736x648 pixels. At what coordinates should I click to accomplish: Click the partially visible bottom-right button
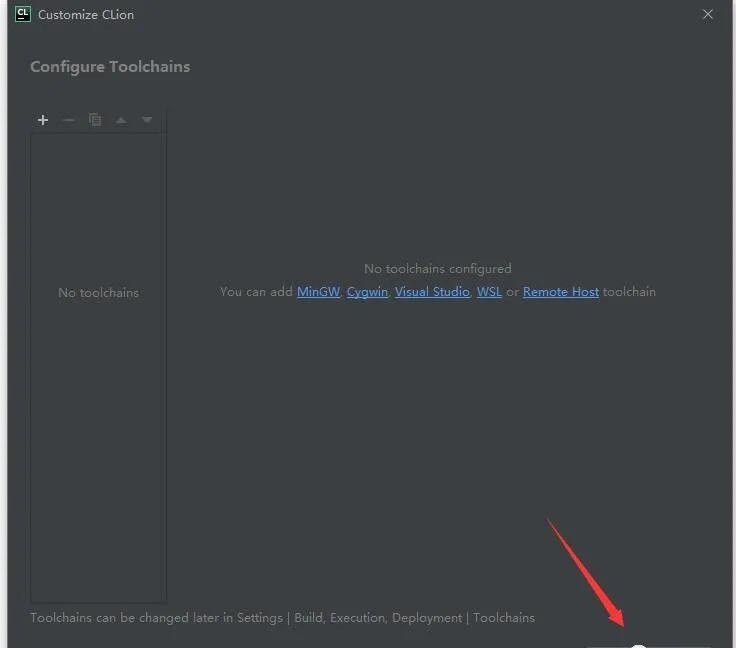(648, 644)
